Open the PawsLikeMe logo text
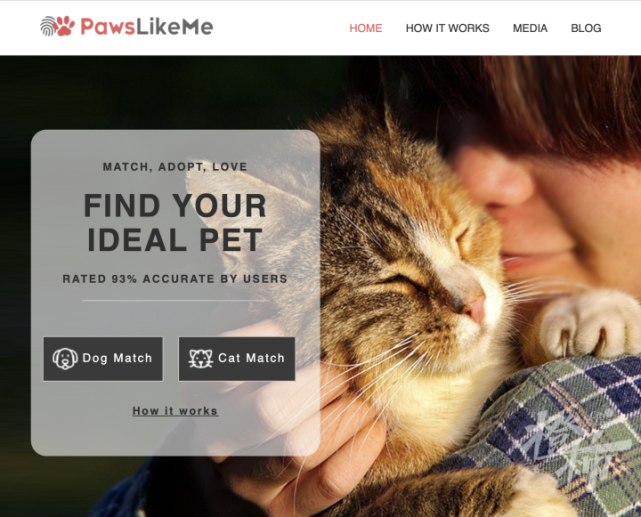This screenshot has width=641, height=517. pyautogui.click(x=147, y=27)
